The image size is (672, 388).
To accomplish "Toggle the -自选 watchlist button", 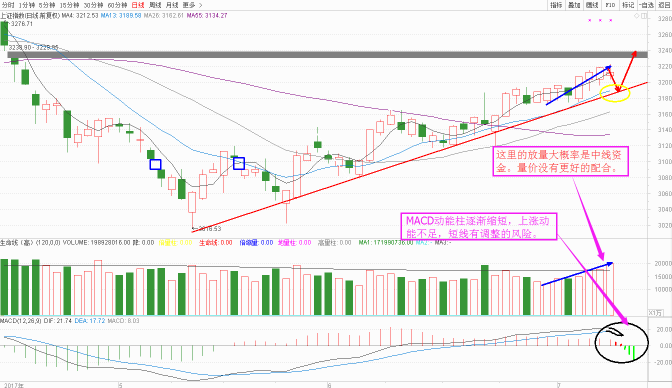I will [646, 5].
